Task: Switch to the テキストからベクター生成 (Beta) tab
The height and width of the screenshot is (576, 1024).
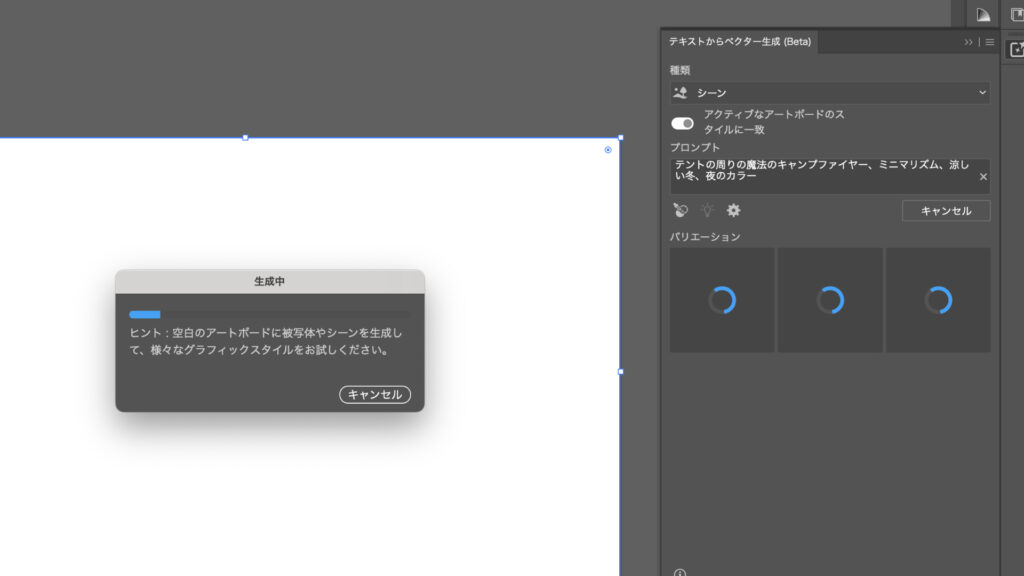Action: 741,42
